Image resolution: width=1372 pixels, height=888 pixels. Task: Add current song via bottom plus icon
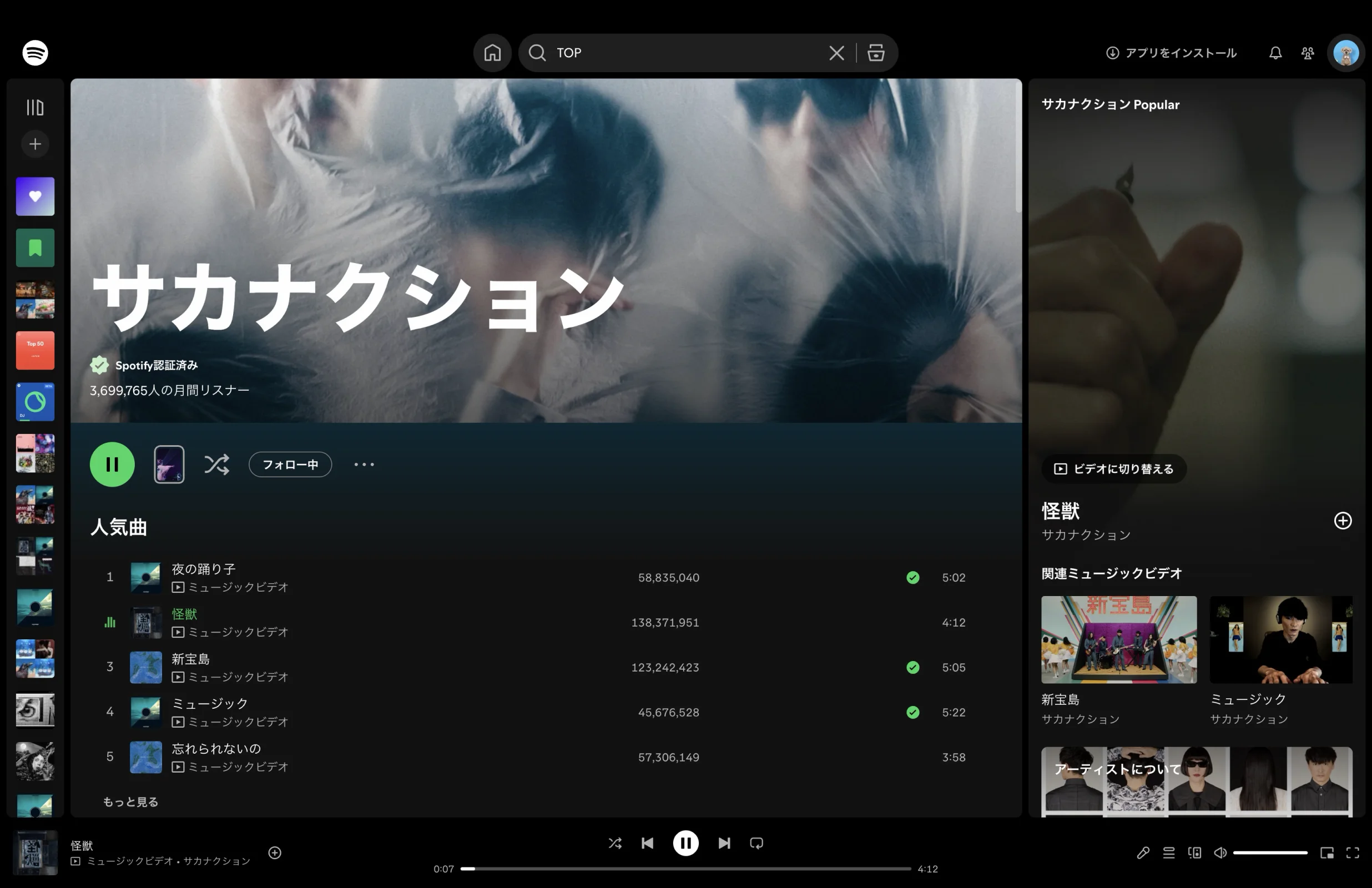tap(274, 852)
